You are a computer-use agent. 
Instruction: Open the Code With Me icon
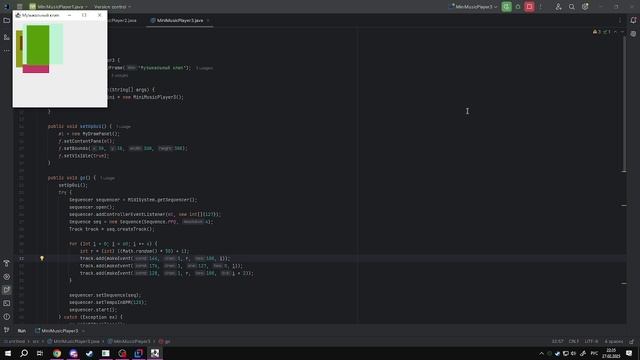[558, 7]
